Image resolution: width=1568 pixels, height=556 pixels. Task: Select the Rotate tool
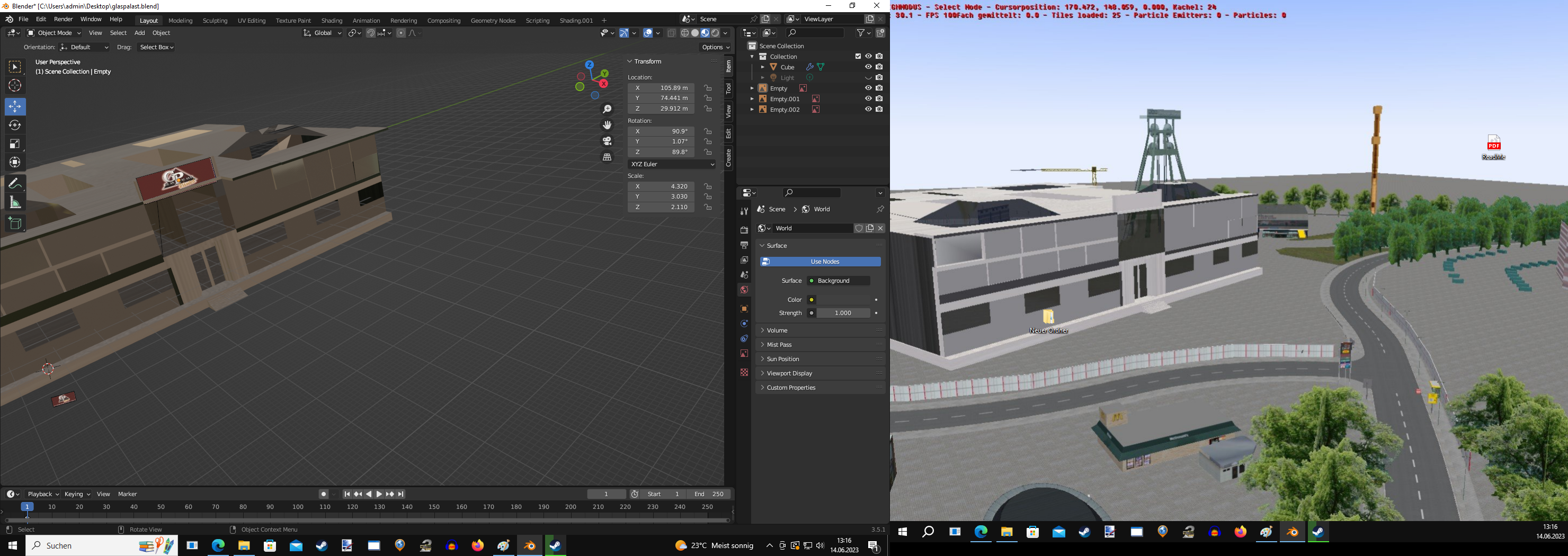15,125
